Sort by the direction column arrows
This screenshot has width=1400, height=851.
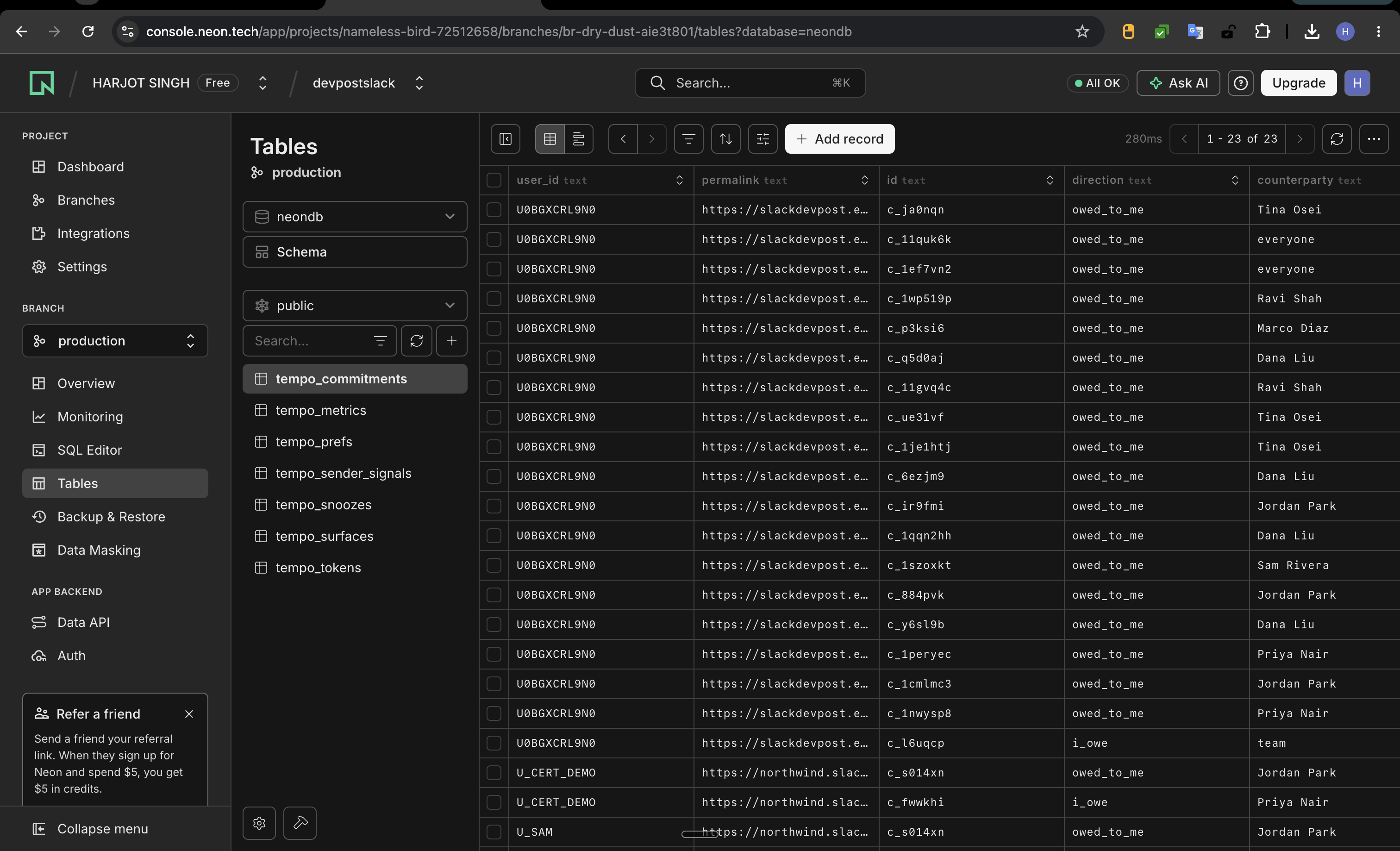1235,180
